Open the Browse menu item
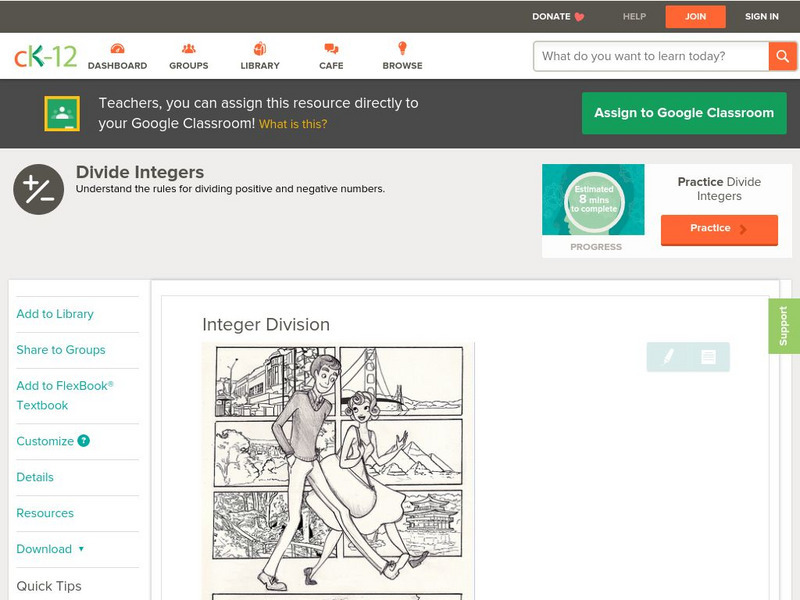The image size is (800, 600). coord(403,56)
